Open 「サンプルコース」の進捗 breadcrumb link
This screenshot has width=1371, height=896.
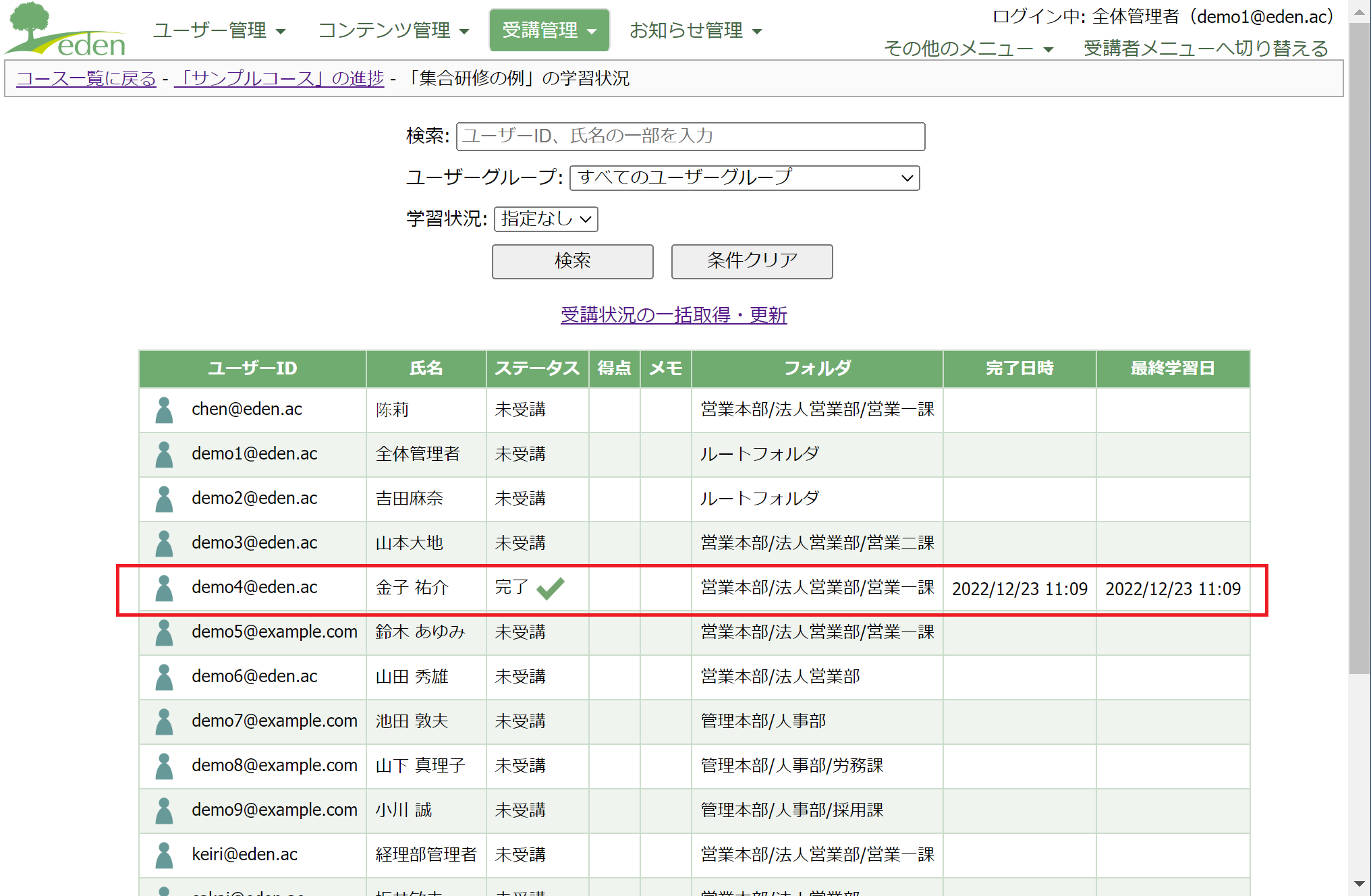tap(279, 78)
